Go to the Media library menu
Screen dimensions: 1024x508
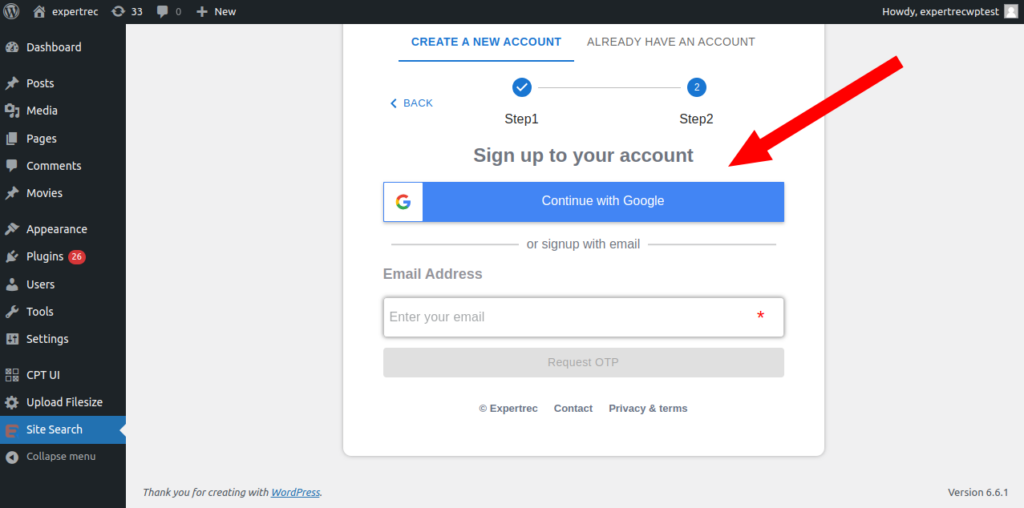coord(42,111)
